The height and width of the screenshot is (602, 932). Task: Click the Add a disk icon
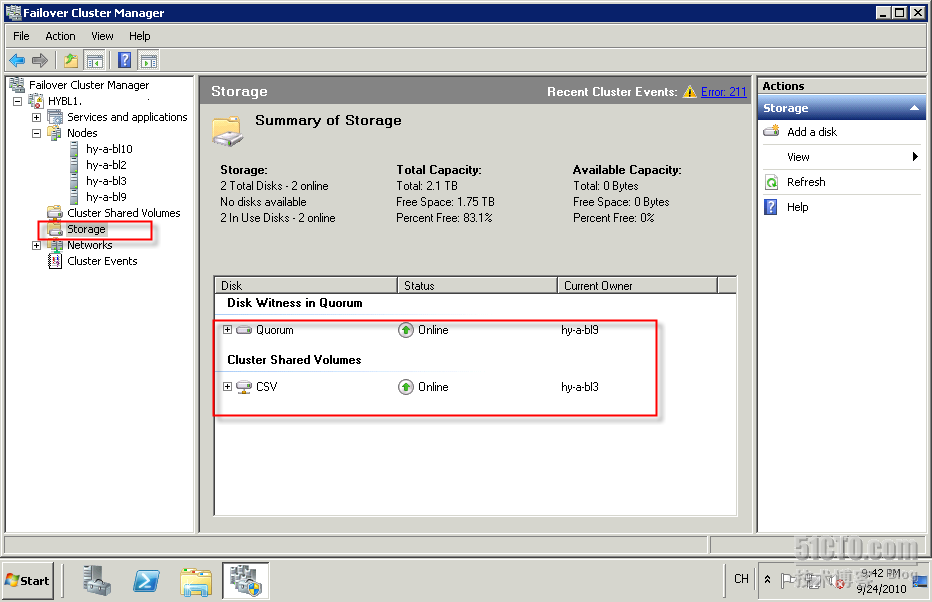(772, 131)
